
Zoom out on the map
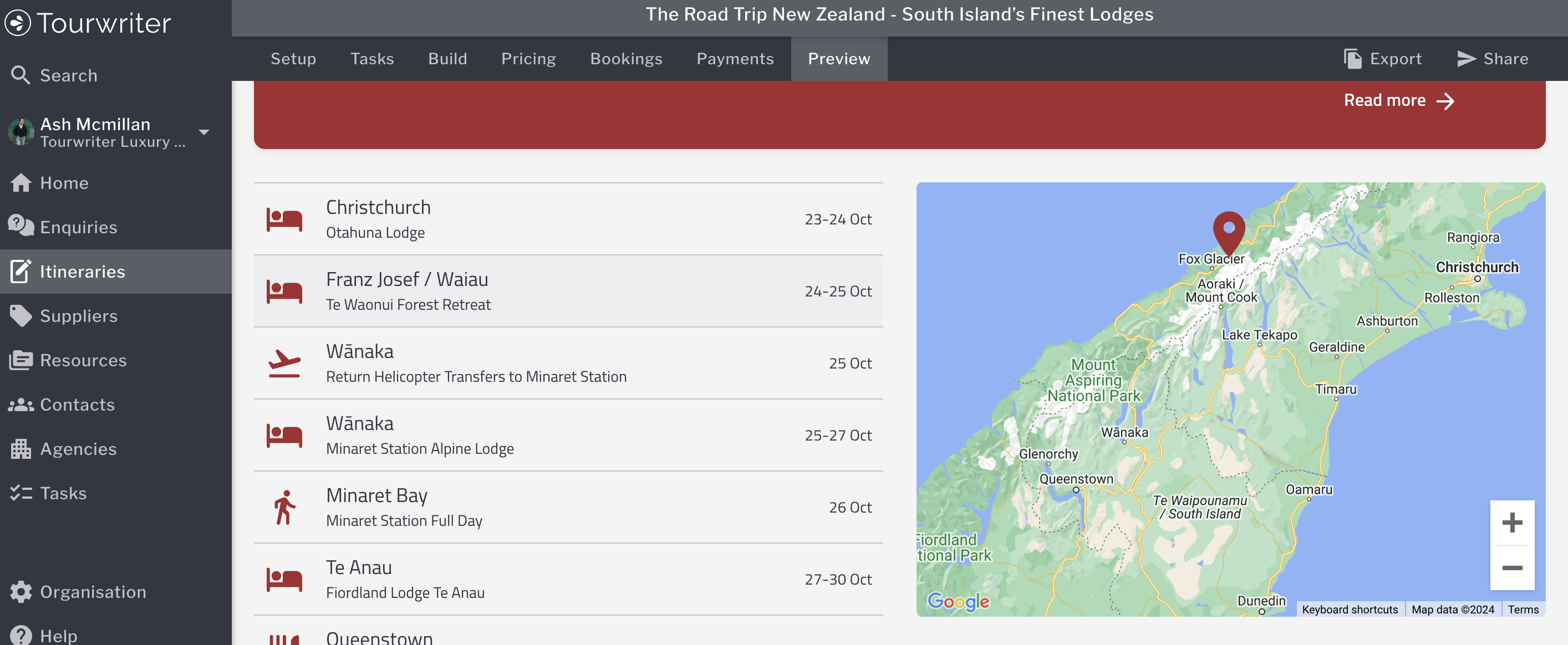pos(1511,568)
